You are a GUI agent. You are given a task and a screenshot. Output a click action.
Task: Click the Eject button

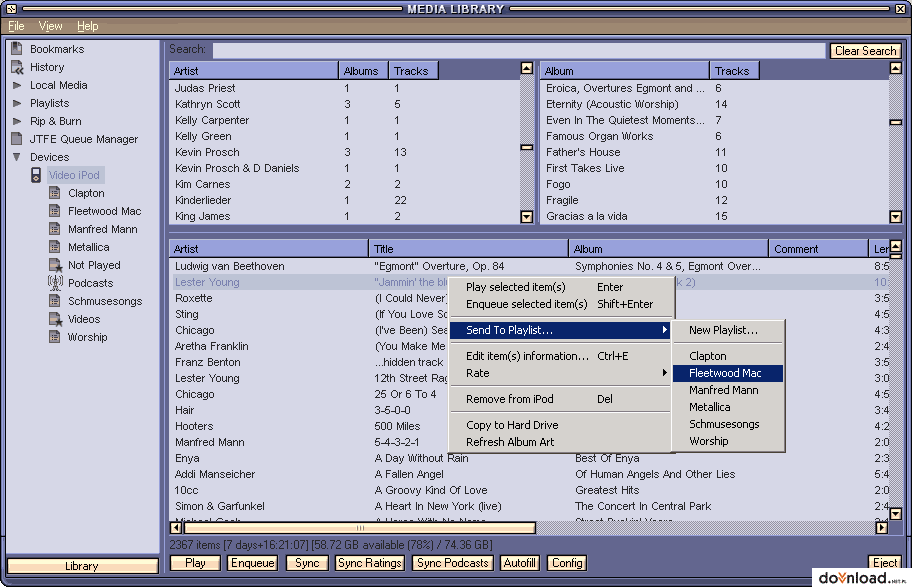pos(885,563)
